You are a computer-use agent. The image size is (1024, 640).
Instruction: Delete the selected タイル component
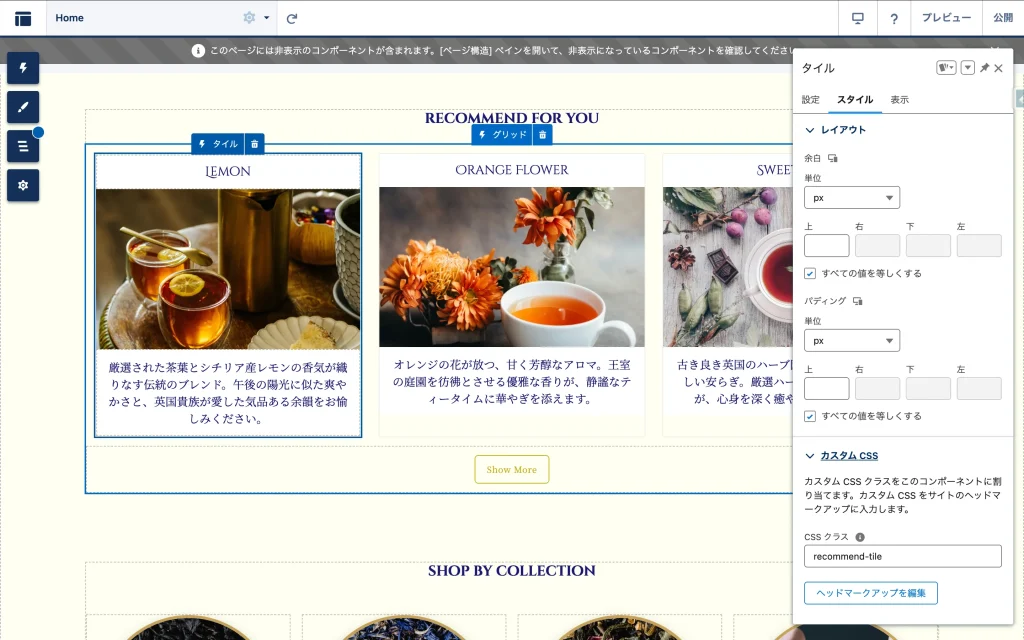coord(254,144)
